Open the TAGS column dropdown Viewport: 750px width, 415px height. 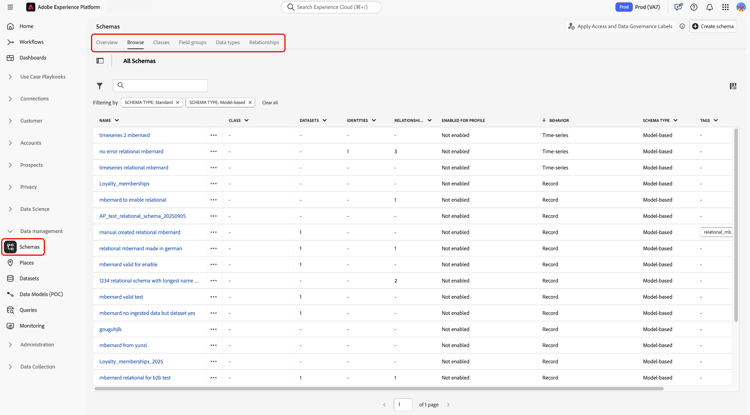pyautogui.click(x=716, y=120)
